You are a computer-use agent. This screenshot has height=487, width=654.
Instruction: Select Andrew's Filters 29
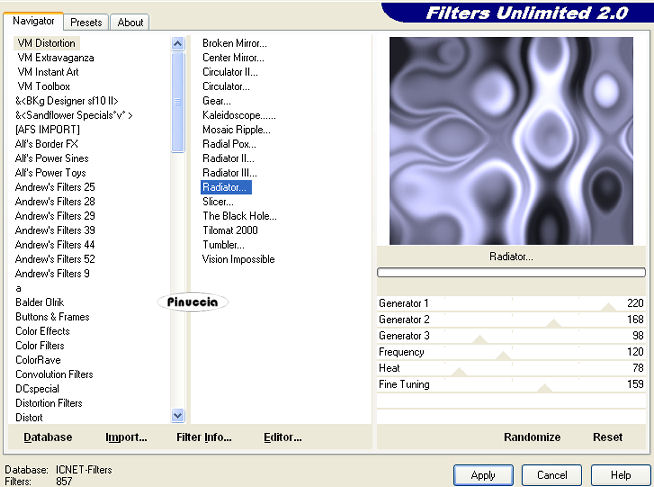[55, 216]
